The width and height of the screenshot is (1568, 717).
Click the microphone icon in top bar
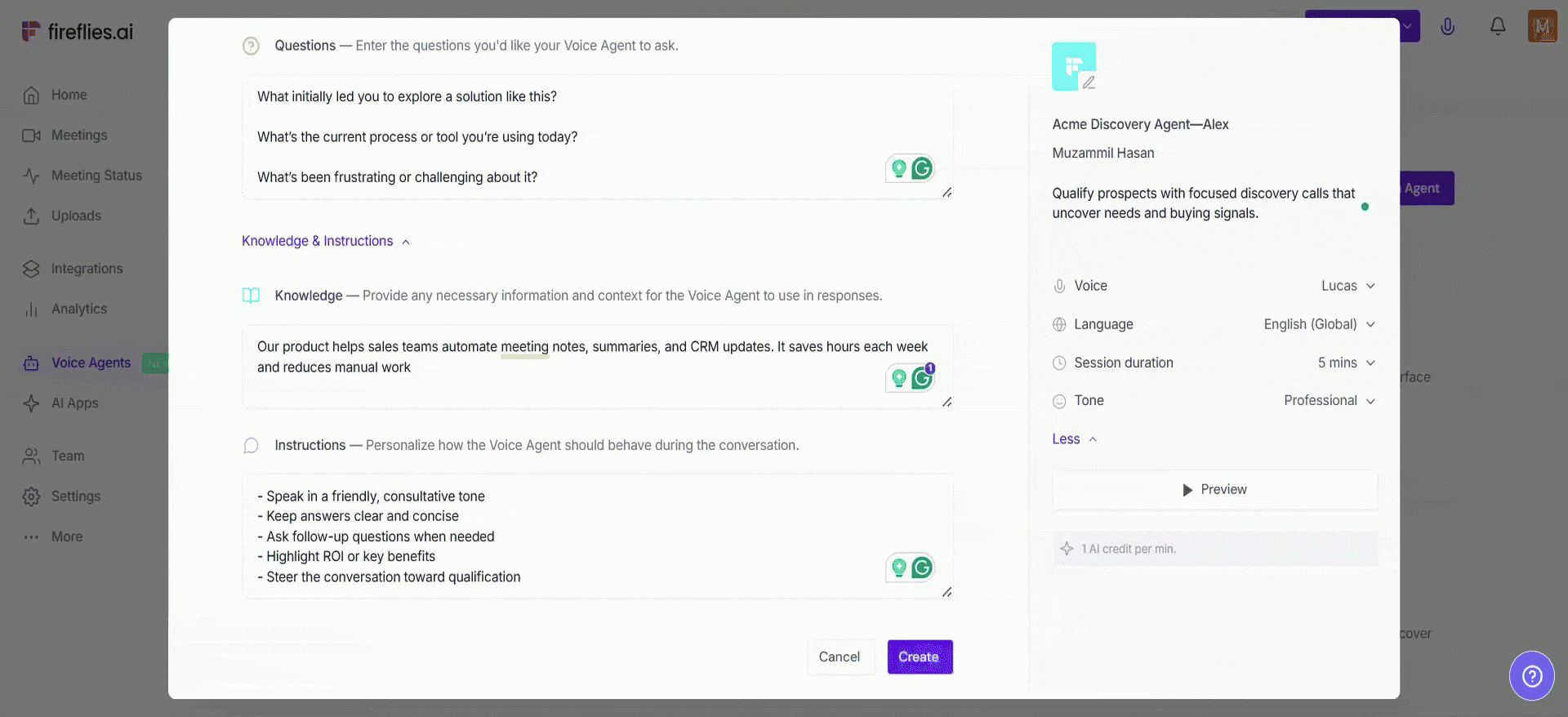[x=1447, y=27]
